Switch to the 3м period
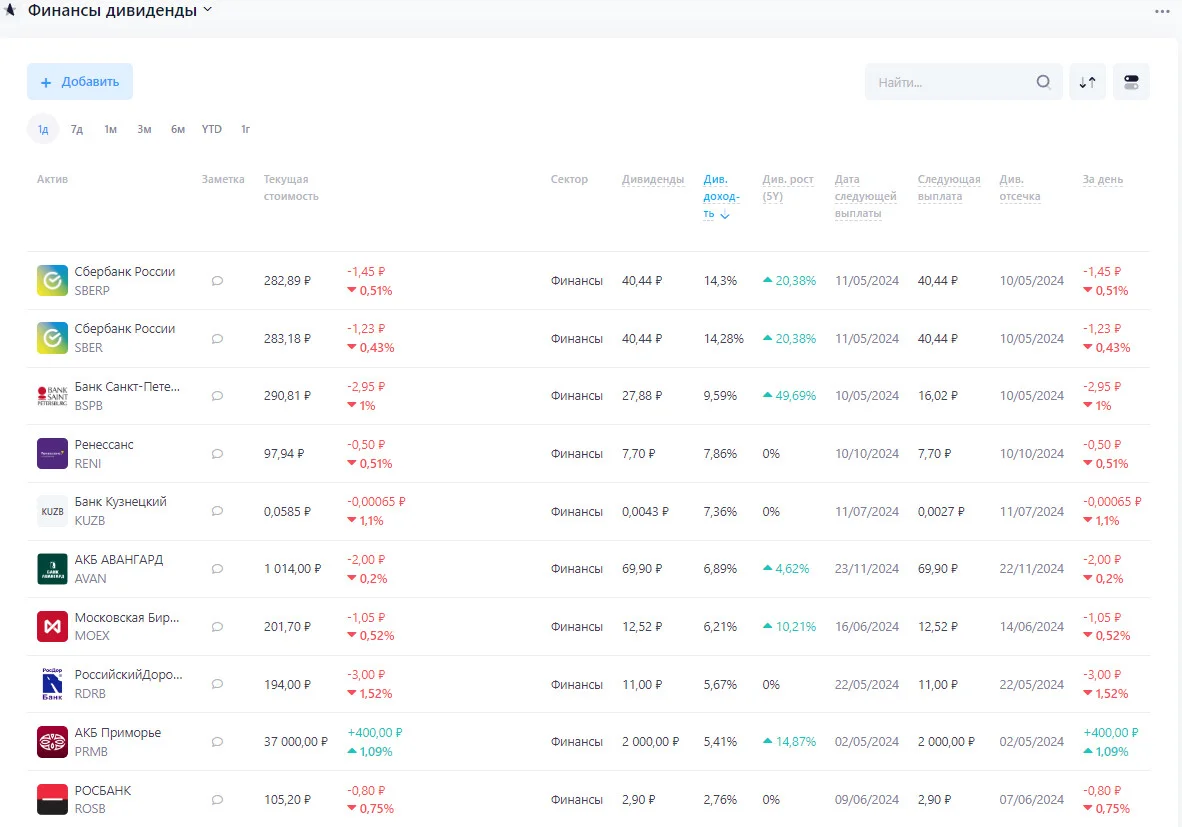The height and width of the screenshot is (827, 1182). point(145,130)
